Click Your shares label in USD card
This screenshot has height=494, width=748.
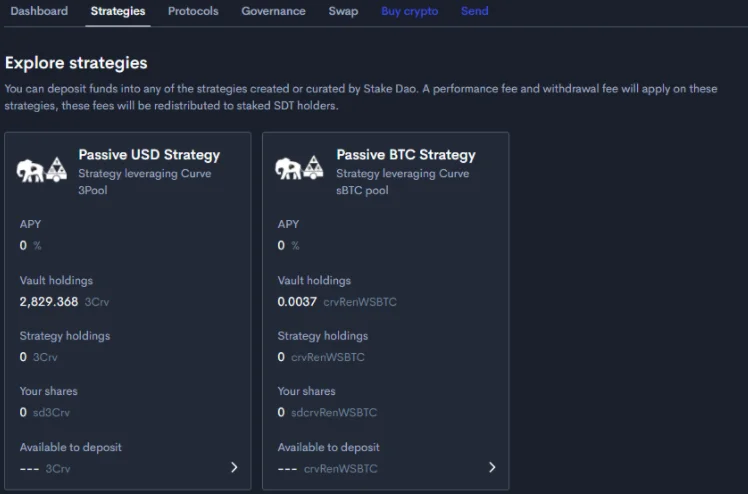coord(49,391)
